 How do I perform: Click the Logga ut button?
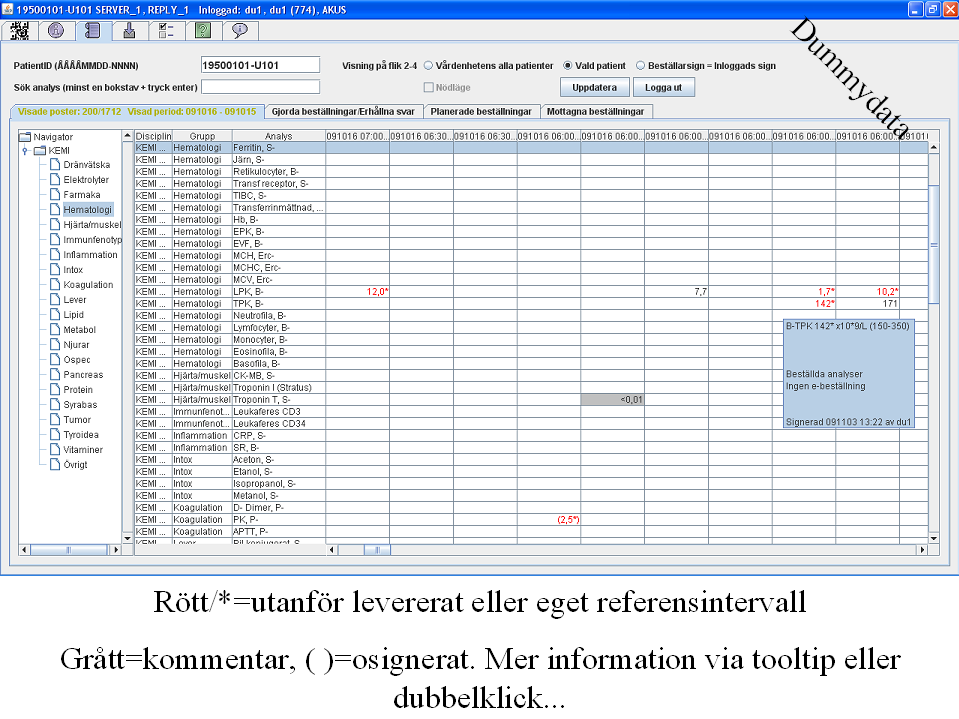[x=664, y=87]
